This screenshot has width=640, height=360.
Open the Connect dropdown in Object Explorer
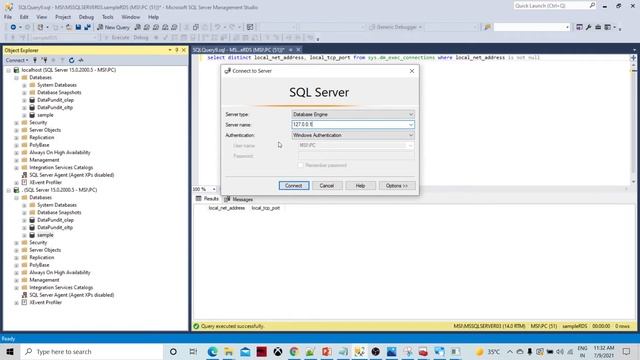pos(17,60)
